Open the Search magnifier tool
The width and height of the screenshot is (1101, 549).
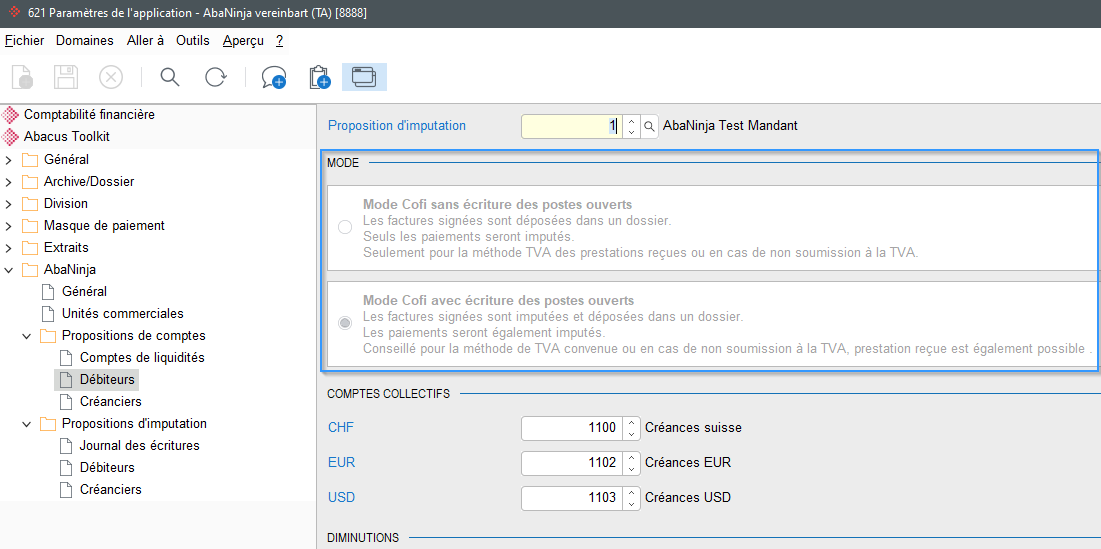(x=170, y=77)
